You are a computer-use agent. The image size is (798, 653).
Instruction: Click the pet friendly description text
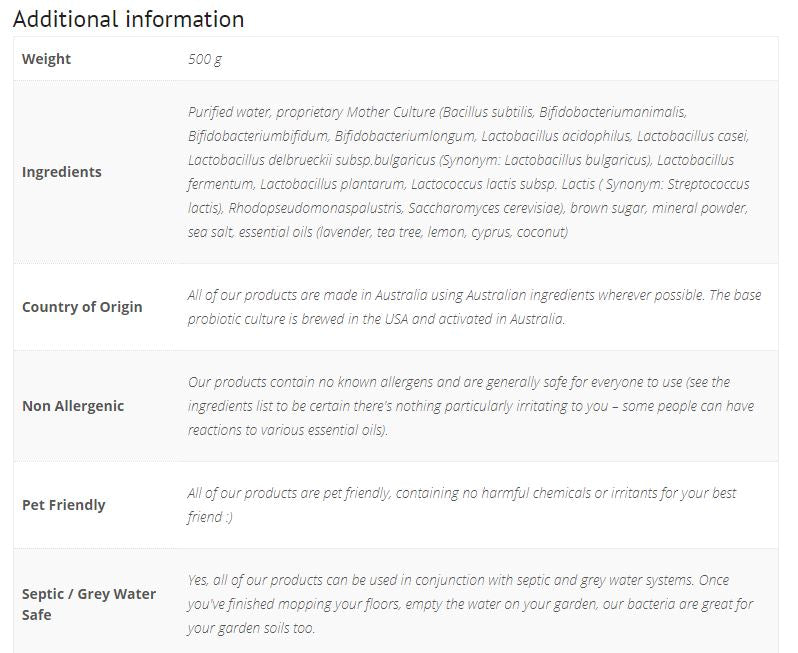462,505
